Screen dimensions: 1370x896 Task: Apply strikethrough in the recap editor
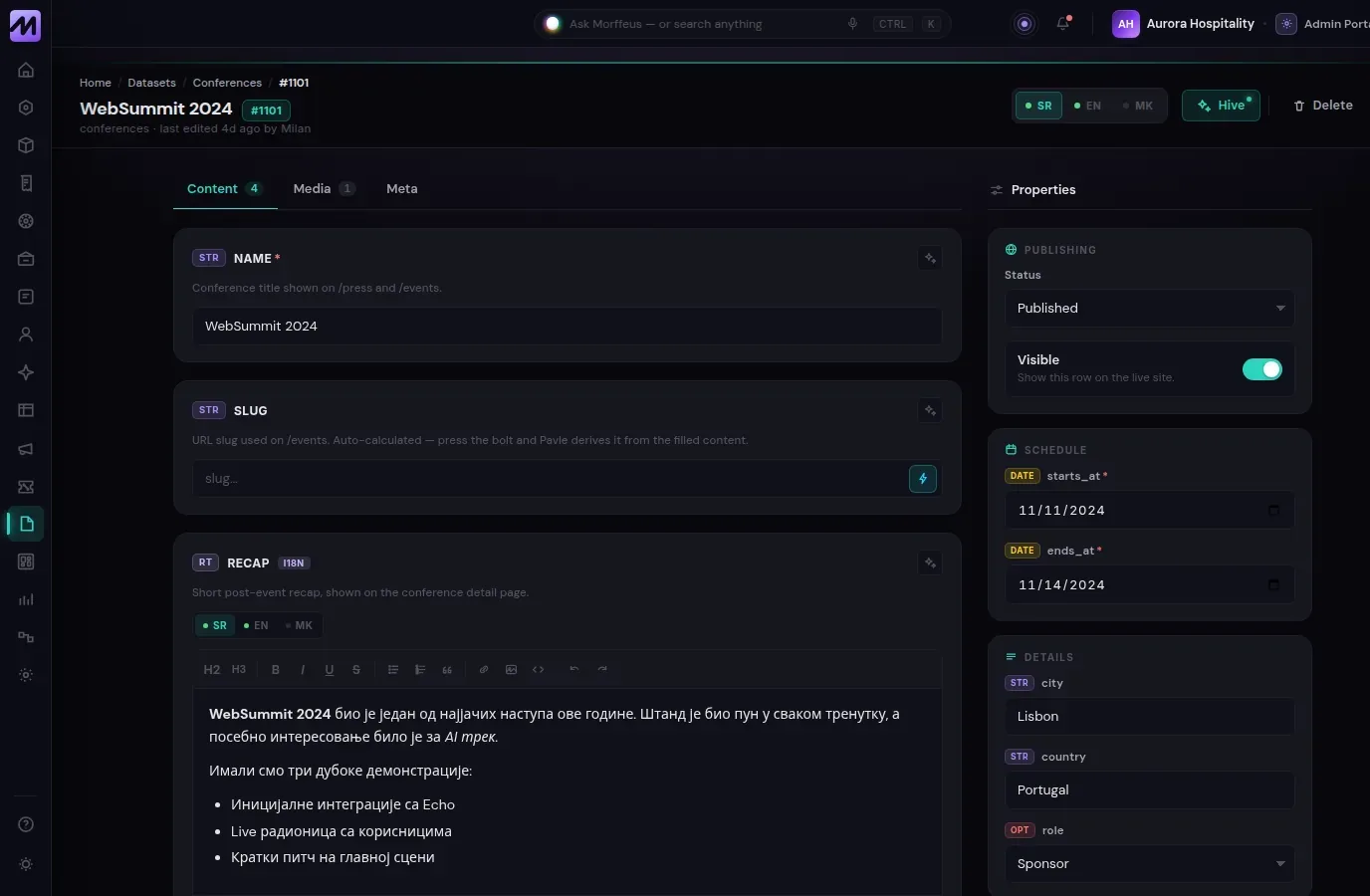pos(356,670)
